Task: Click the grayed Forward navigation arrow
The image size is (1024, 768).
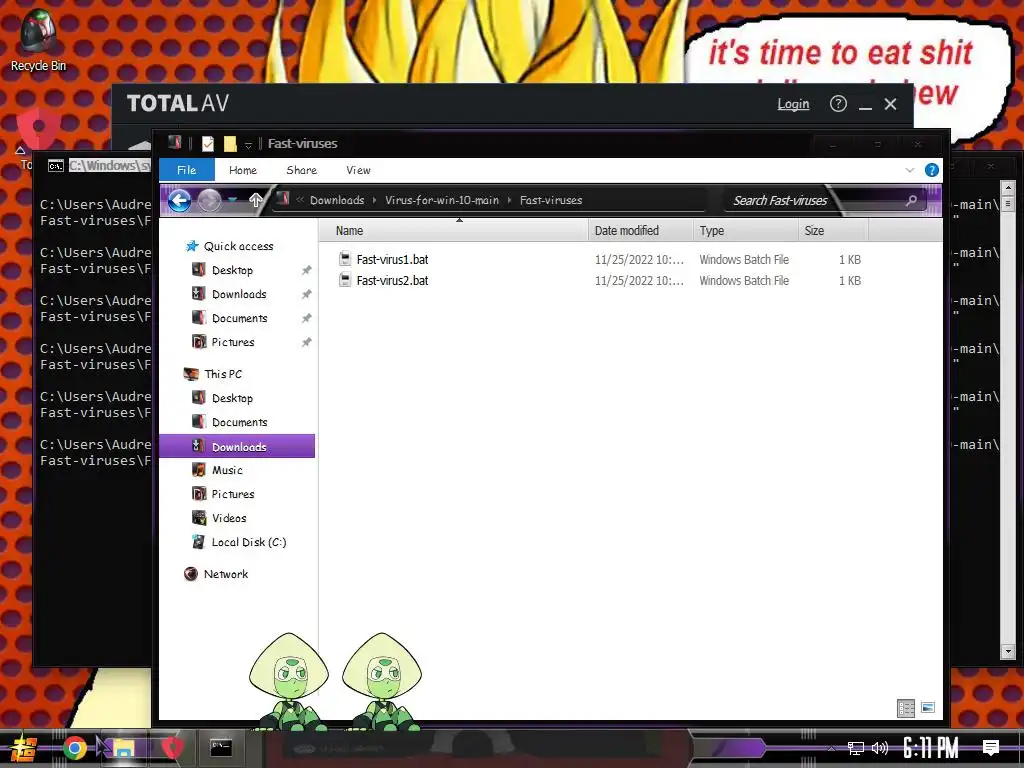Action: [x=210, y=200]
